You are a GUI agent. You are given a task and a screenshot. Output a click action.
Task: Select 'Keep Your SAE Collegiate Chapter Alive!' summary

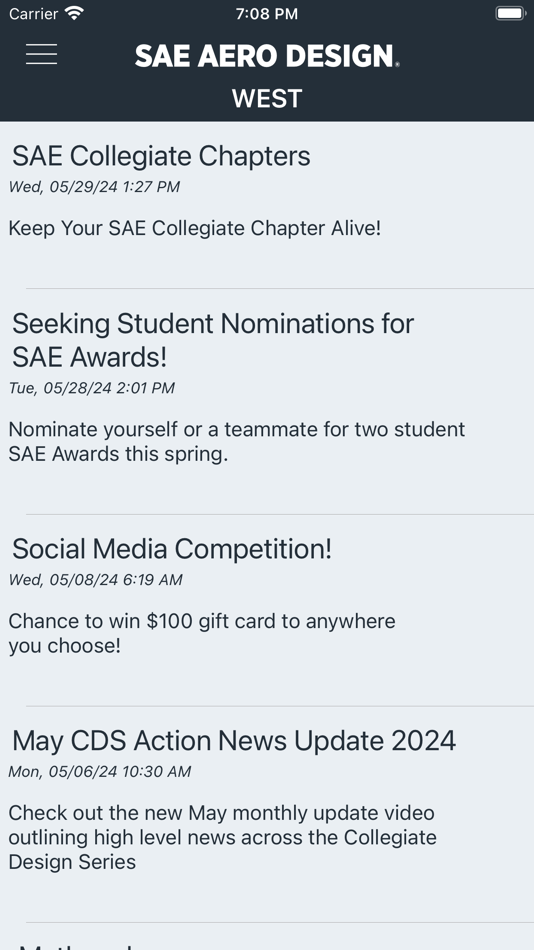tap(195, 228)
